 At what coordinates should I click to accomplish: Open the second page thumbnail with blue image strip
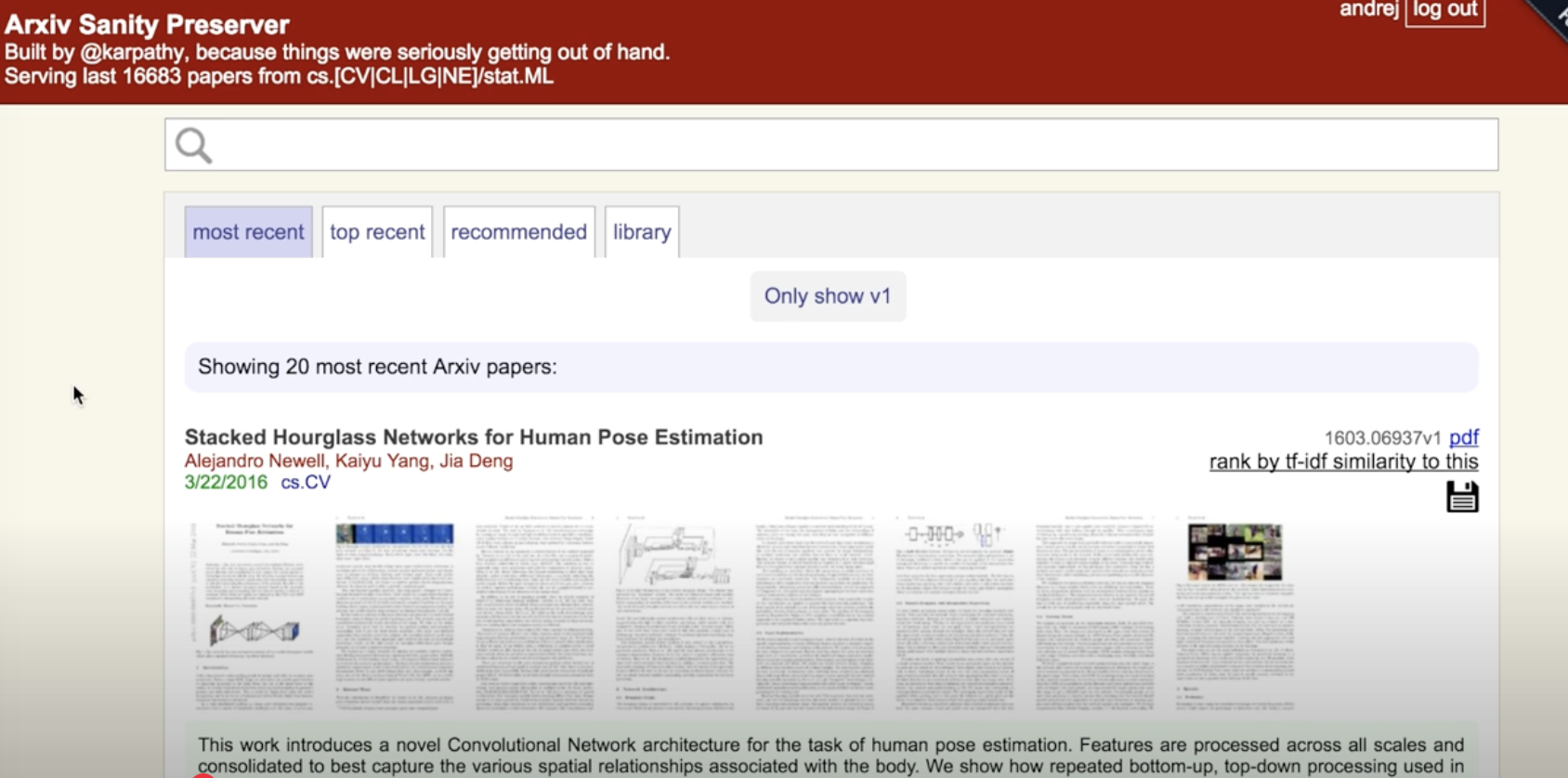pyautogui.click(x=395, y=614)
